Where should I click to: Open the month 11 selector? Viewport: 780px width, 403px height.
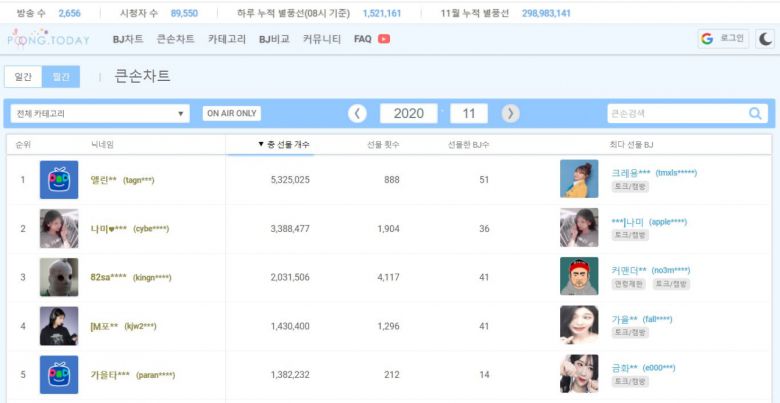click(469, 114)
